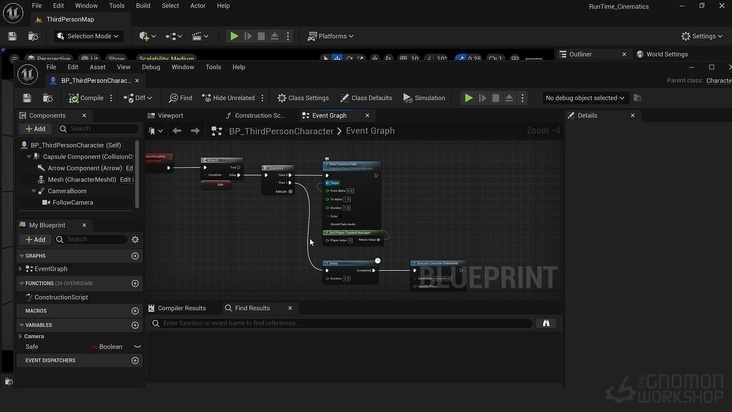Click the Duration pin on the Delay node
732x412 pixels.
click(327, 279)
